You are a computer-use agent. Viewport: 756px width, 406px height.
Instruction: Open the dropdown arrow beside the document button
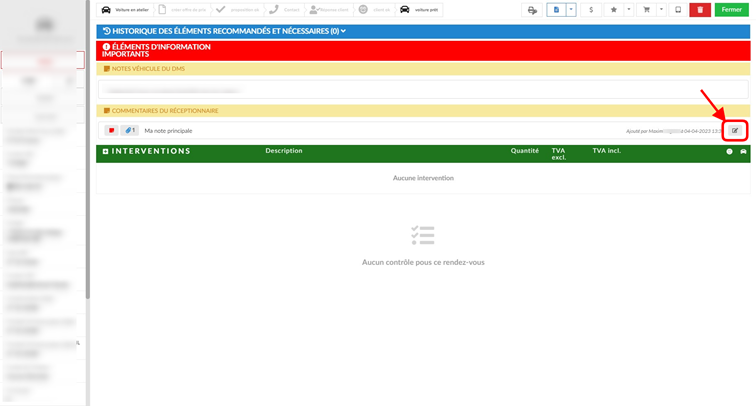coord(571,10)
